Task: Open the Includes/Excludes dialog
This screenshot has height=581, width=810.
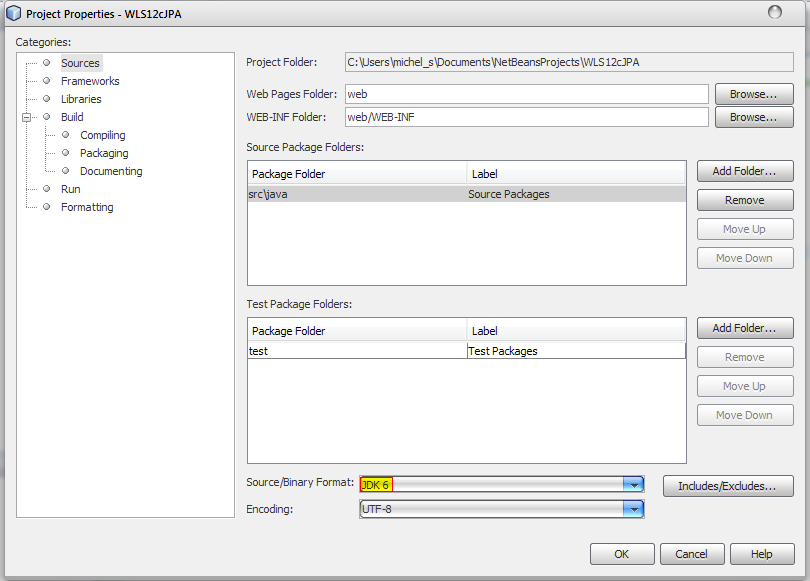Action: point(727,486)
